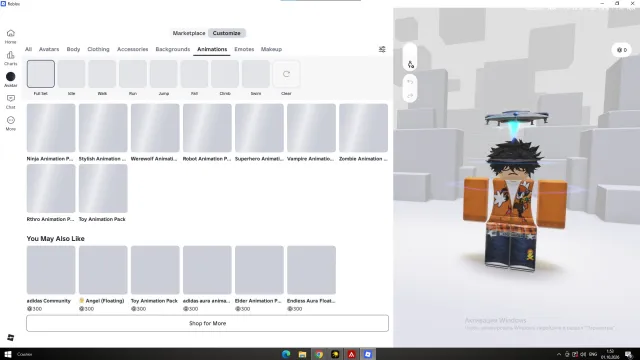View the 300 Robux Toy Animation Pack
This screenshot has width=640, height=360.
(155, 270)
